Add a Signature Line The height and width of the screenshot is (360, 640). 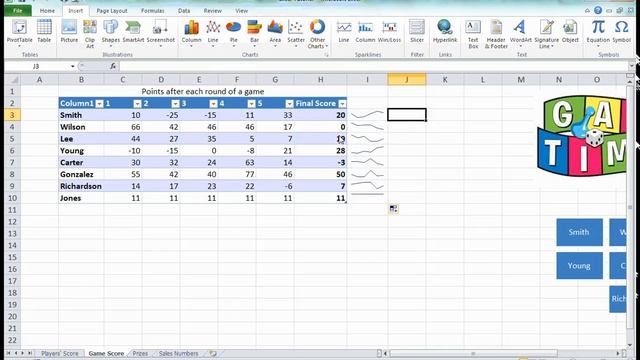click(547, 33)
